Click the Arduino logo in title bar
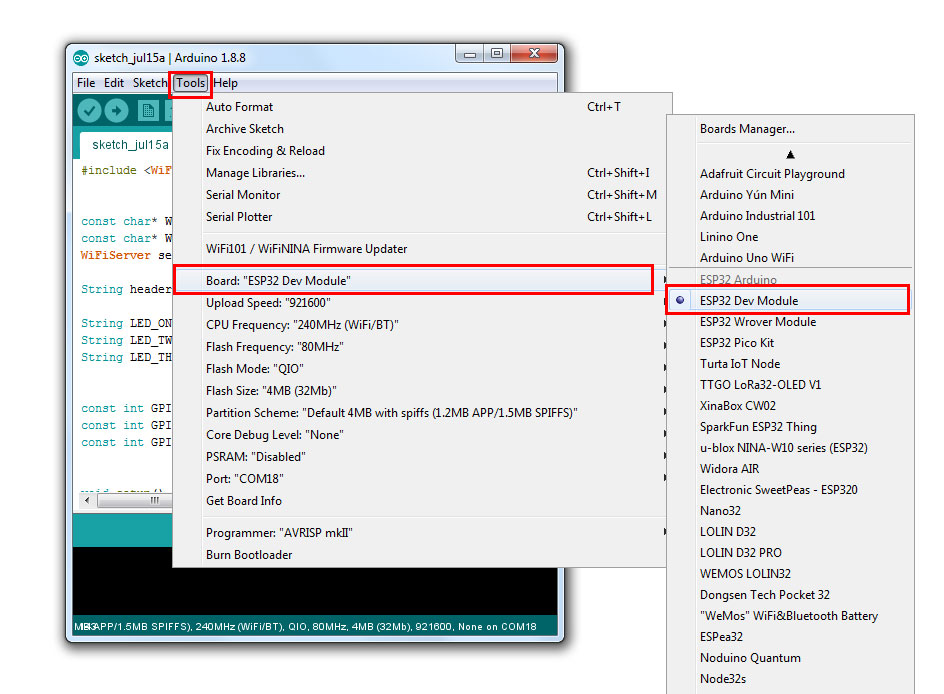Viewport: 944px width, 694px height. (81, 58)
